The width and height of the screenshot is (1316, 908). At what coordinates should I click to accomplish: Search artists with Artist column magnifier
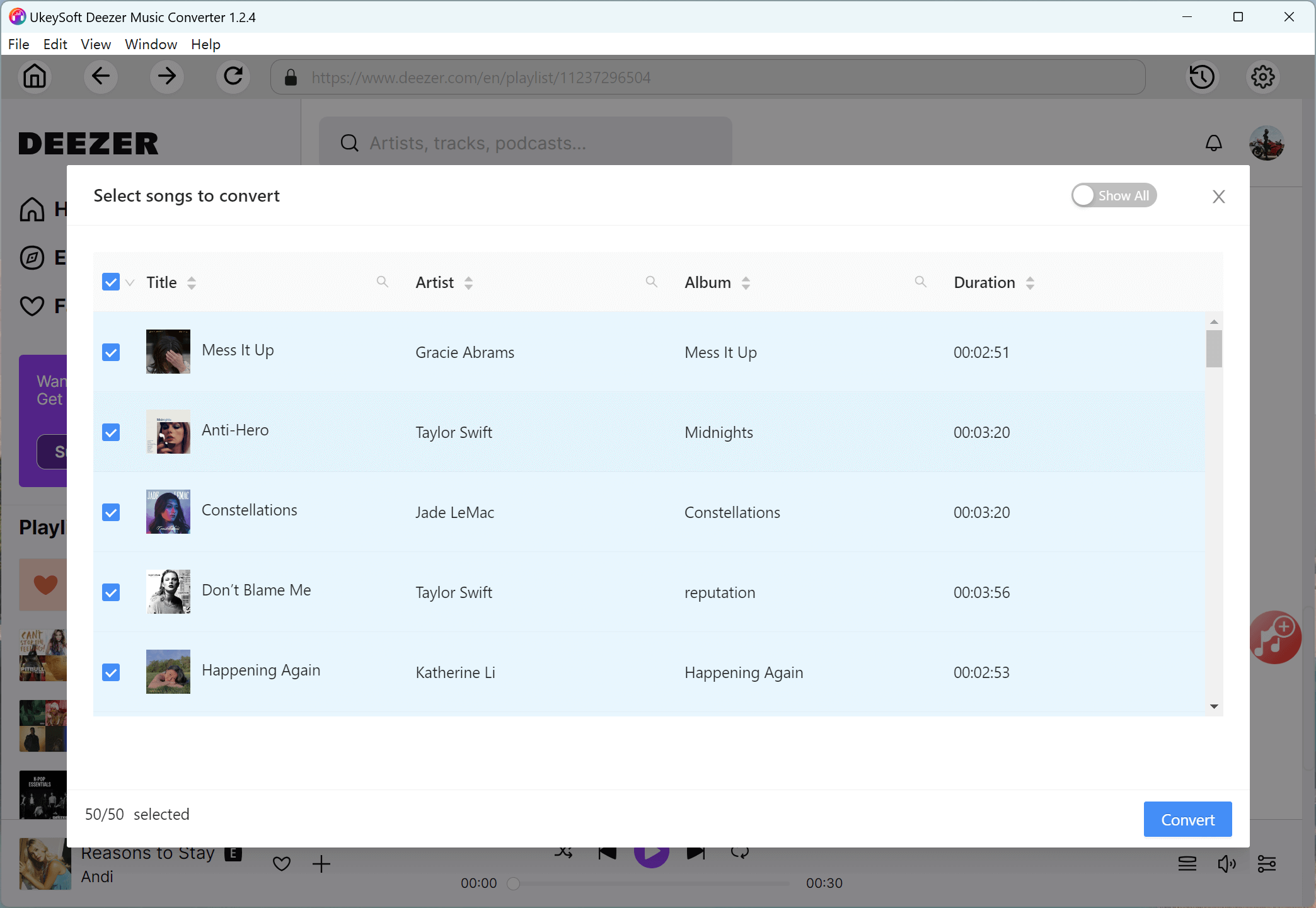point(651,282)
